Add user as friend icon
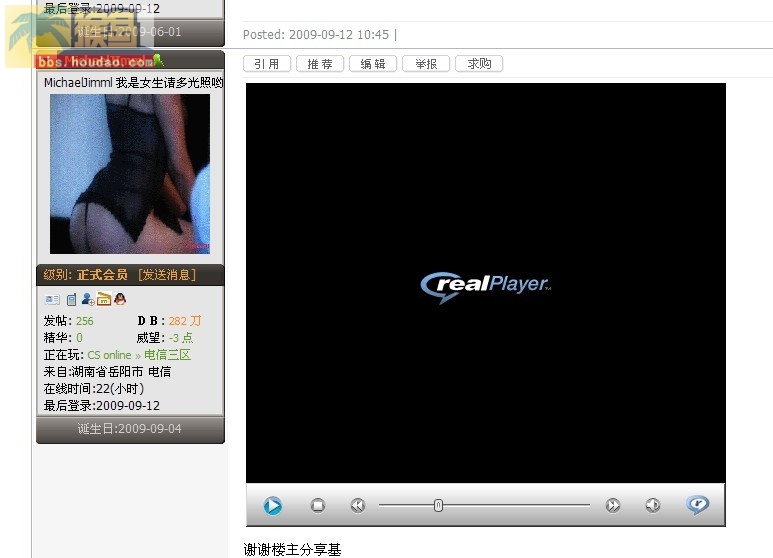The width and height of the screenshot is (773, 558). (x=88, y=299)
